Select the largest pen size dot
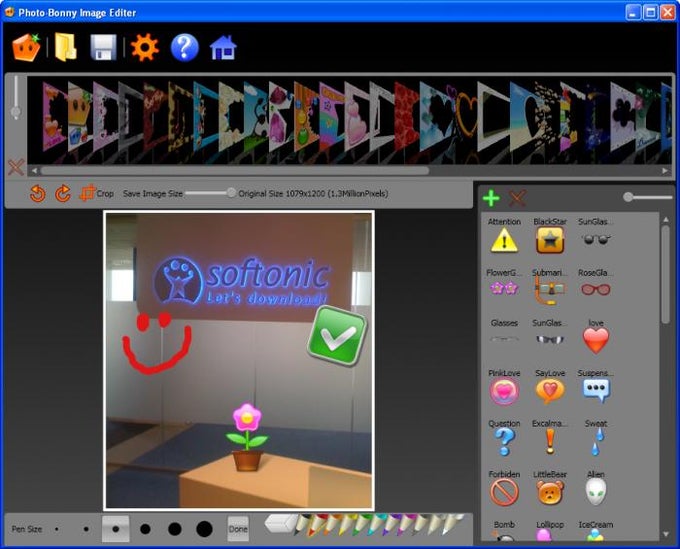Screen dimensions: 680x549 204,529
